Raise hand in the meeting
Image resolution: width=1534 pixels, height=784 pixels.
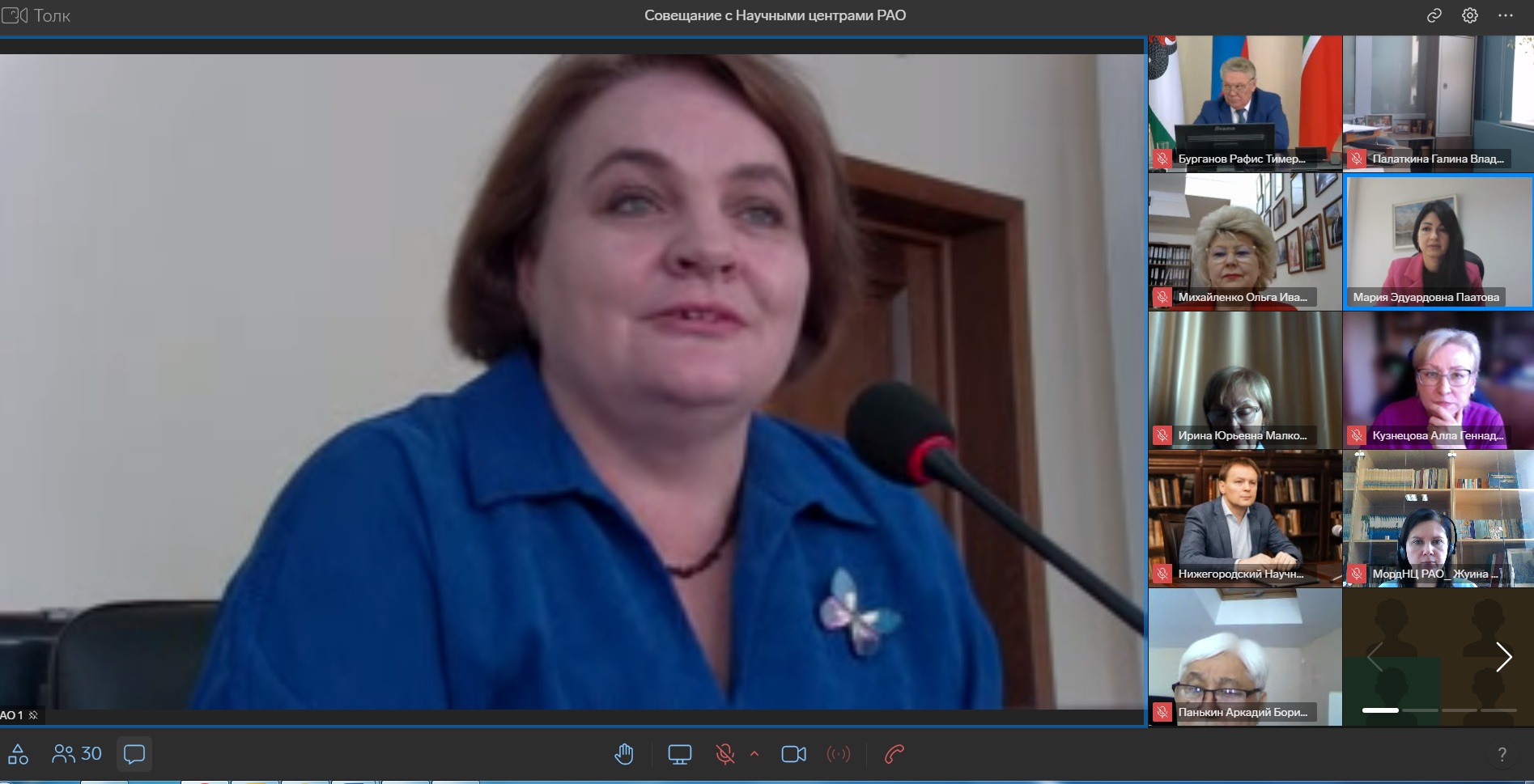point(623,755)
